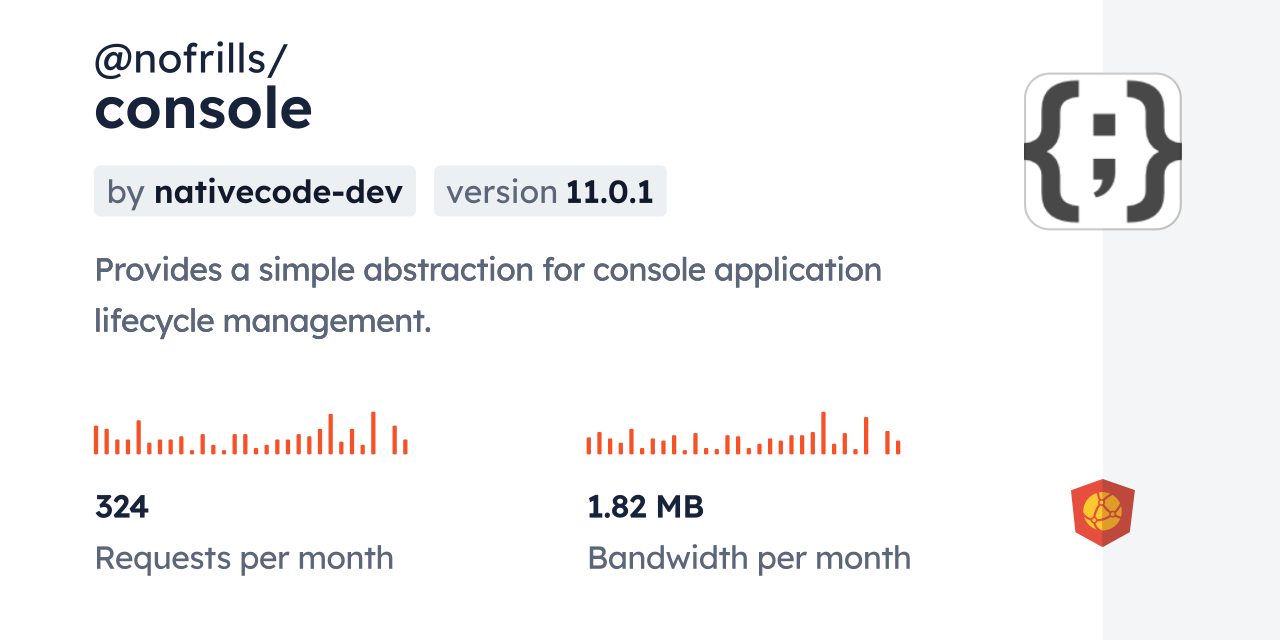
Task: Switch to the console package view
Action: click(x=203, y=108)
